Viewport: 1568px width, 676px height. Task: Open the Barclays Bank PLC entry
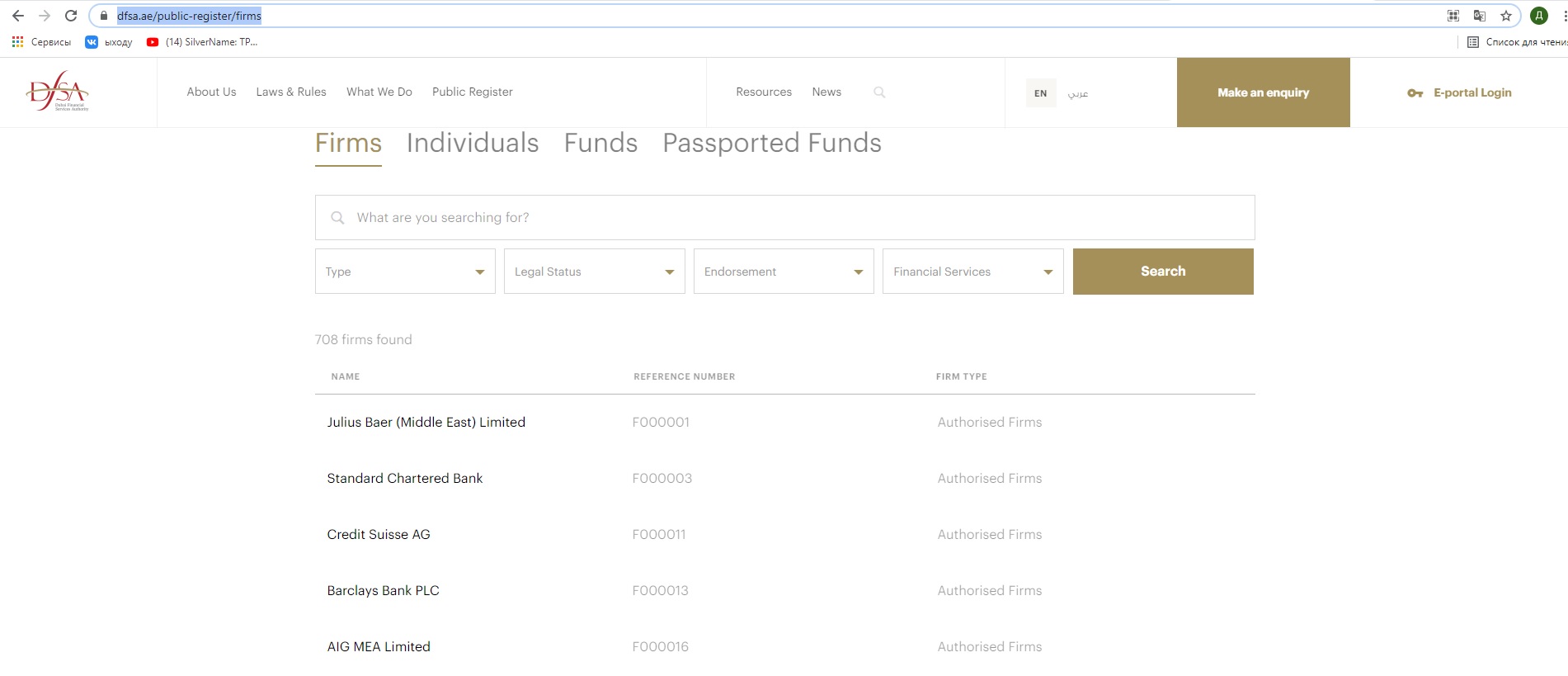point(384,590)
